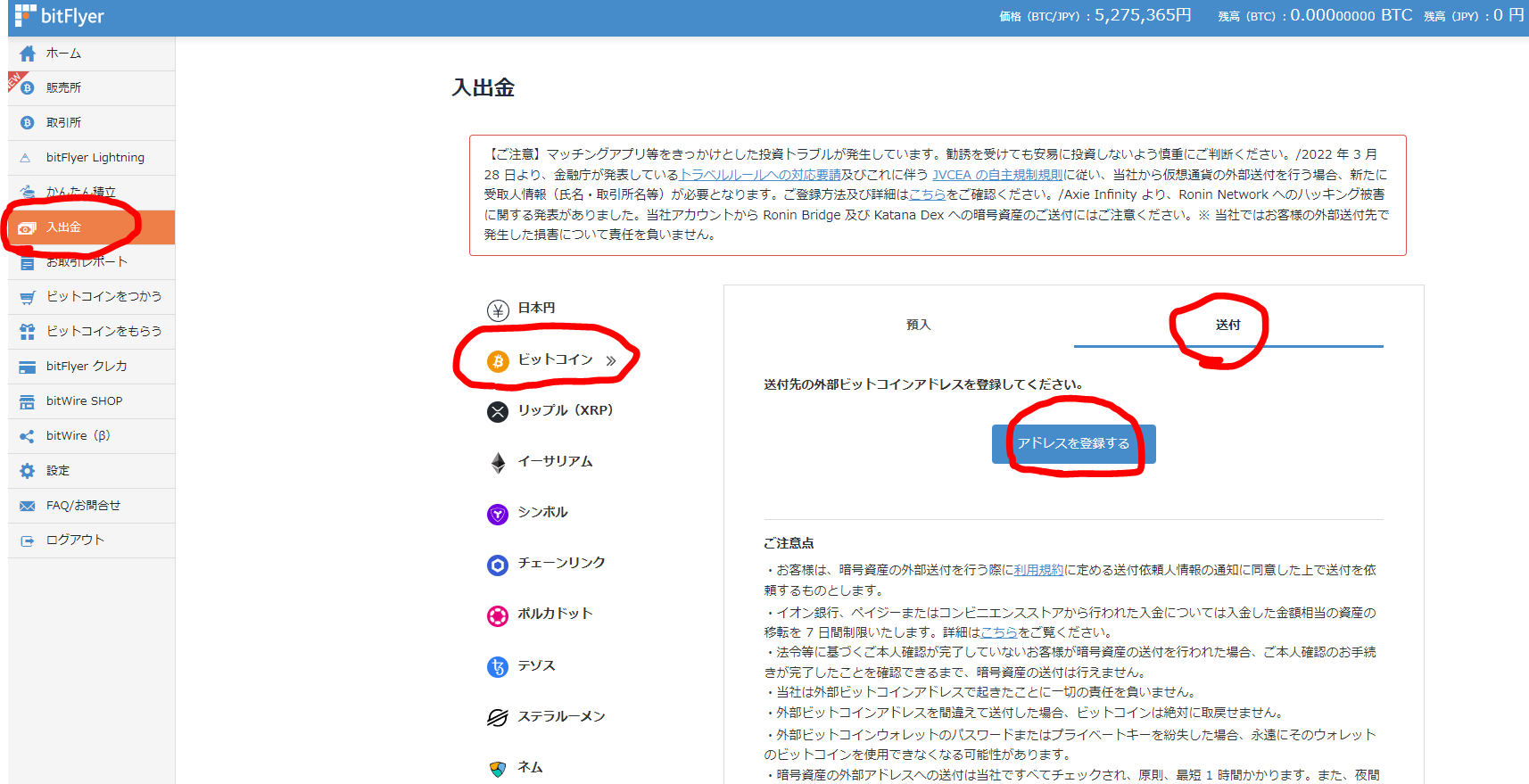Click the bitFlyer Lightning triangle icon
This screenshot has height=784, width=1529.
click(x=26, y=158)
